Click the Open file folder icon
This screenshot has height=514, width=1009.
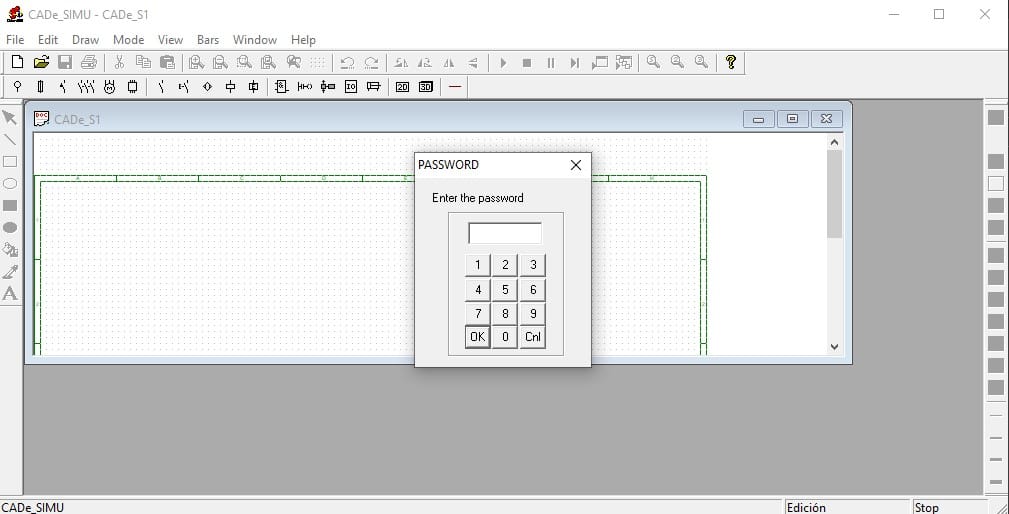41,63
